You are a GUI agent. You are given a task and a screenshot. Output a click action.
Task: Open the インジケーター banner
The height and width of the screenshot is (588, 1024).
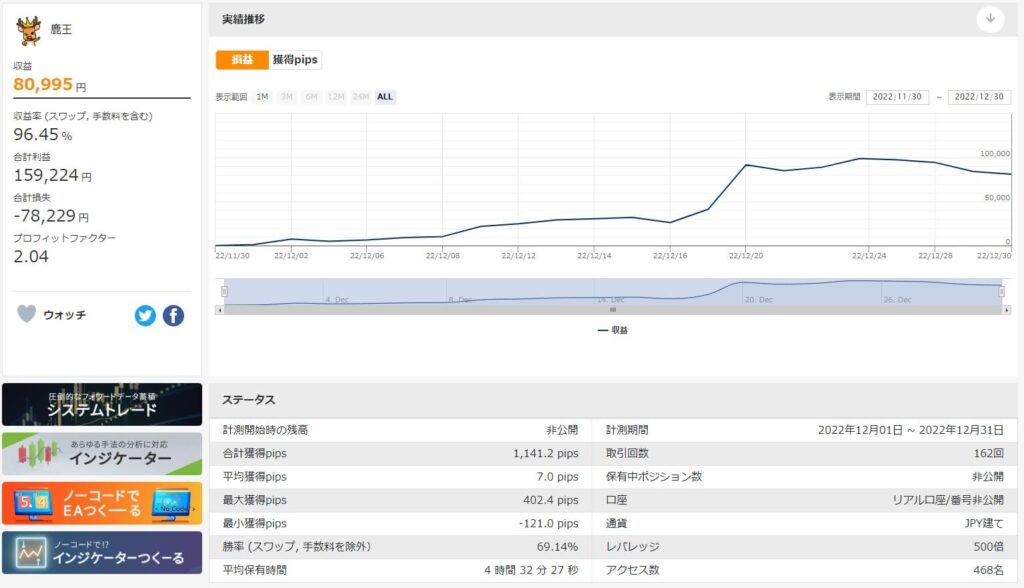point(102,453)
